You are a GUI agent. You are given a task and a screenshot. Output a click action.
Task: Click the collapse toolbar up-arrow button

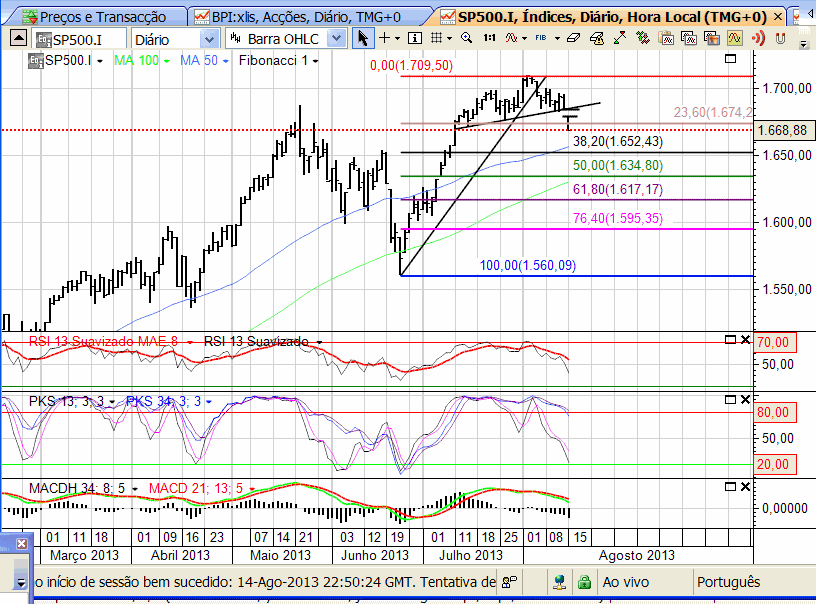18,38
